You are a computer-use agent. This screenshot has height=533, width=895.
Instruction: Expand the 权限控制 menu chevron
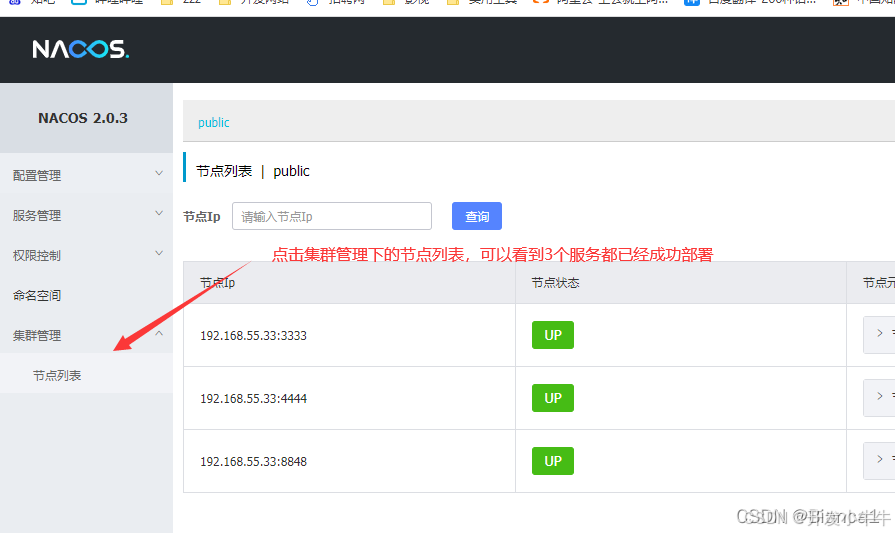pyautogui.click(x=159, y=253)
